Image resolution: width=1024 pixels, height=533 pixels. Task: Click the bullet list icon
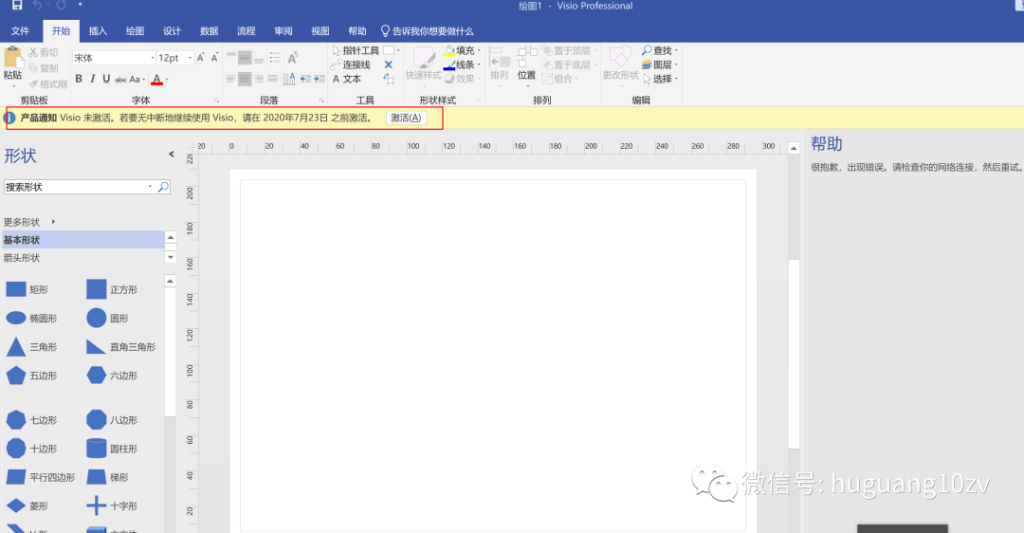(x=275, y=57)
